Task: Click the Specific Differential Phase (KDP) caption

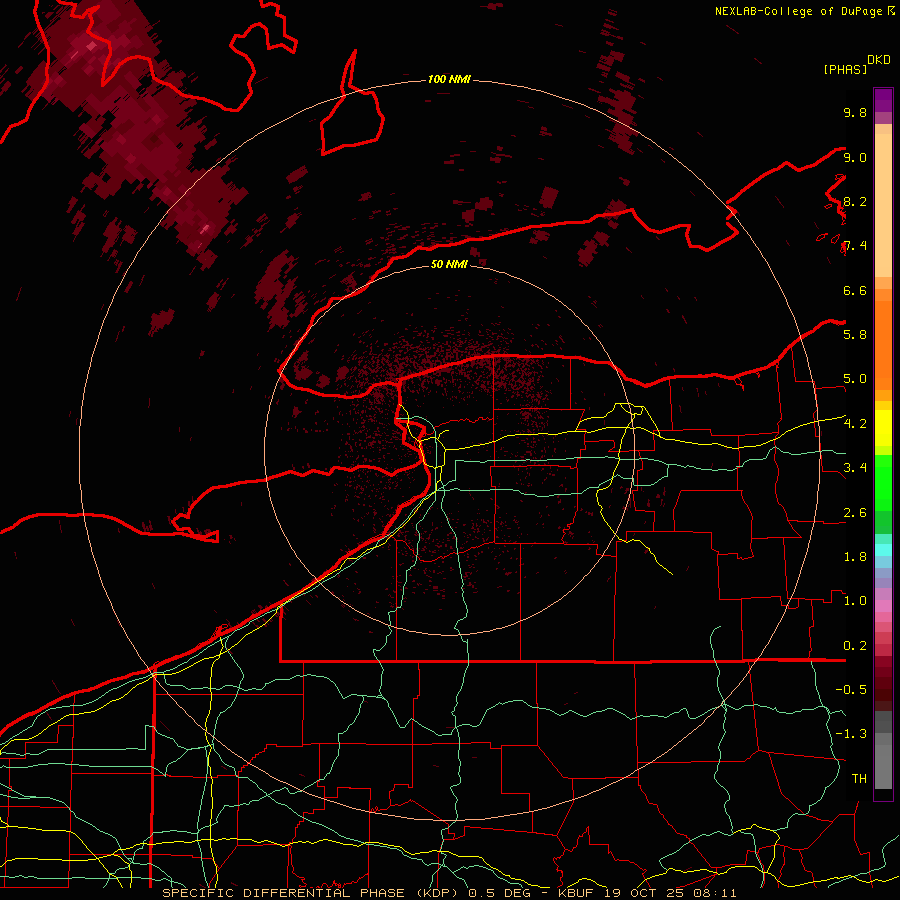Action: click(x=312, y=893)
